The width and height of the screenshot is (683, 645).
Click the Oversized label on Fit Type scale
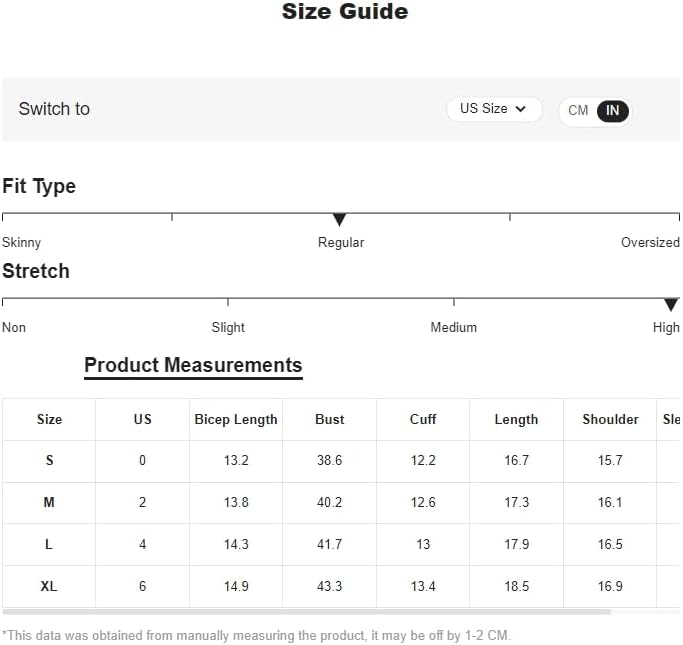(x=650, y=243)
